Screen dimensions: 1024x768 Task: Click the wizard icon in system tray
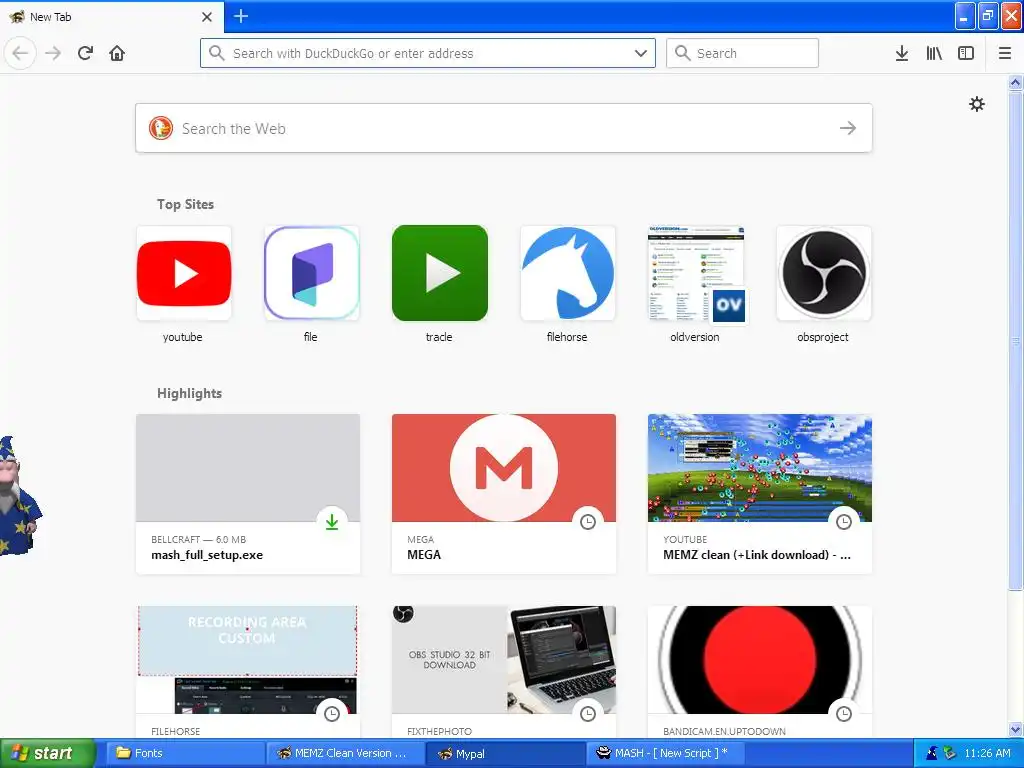pos(932,753)
